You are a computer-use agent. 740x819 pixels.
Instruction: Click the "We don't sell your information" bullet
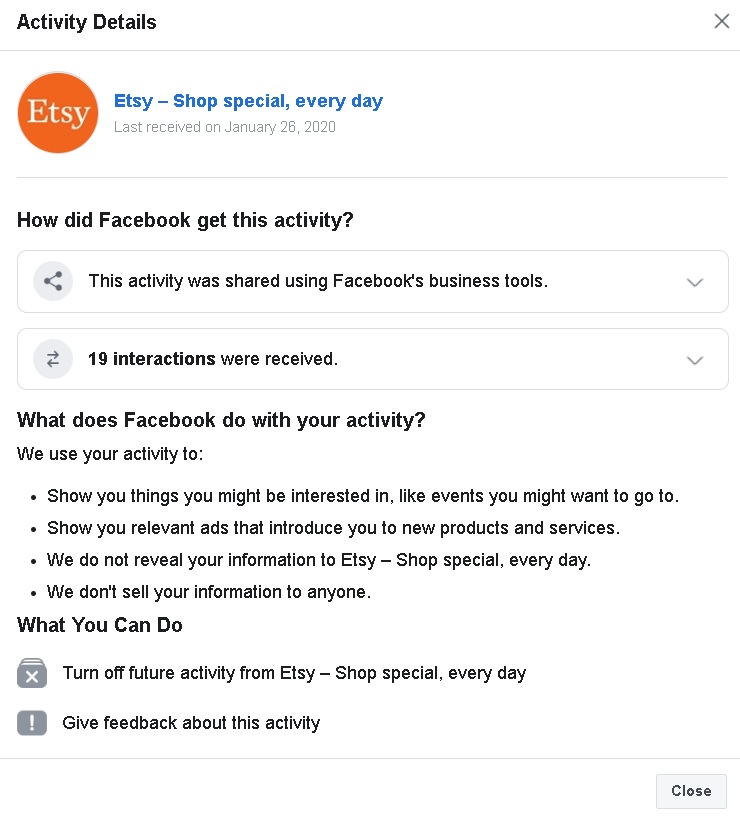pos(209,592)
